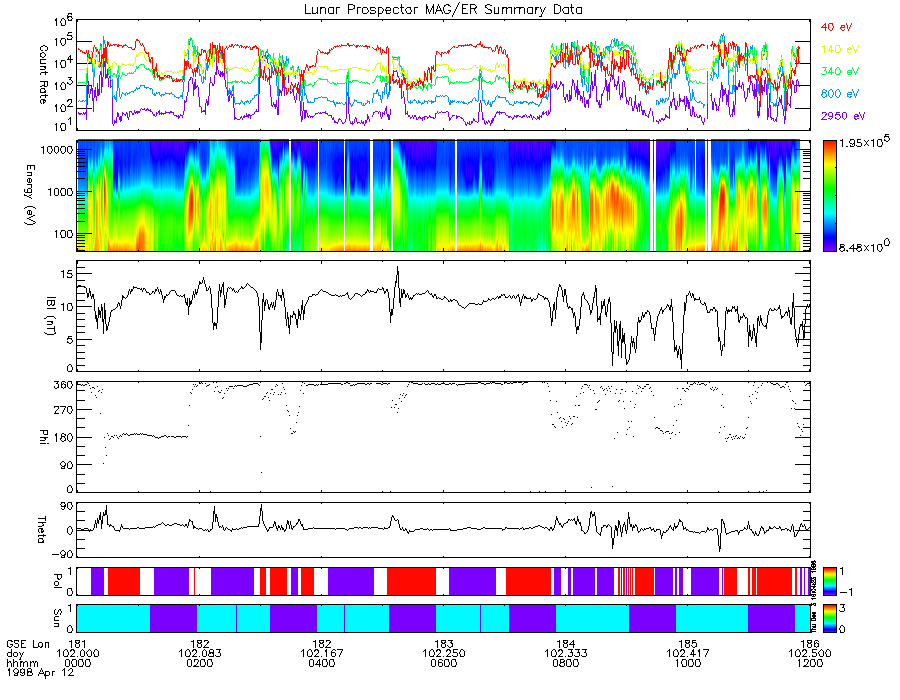This screenshot has width=900, height=700.
Task: Click the 0400 hhmm tick label
Action: 321,663
